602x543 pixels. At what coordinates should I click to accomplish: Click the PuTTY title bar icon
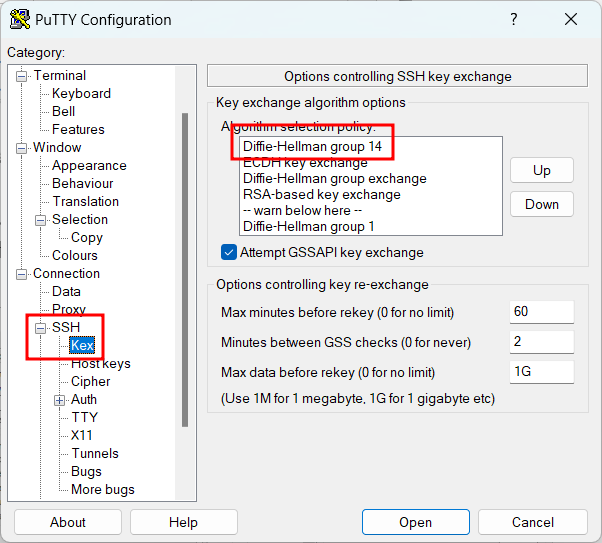click(x=20, y=19)
